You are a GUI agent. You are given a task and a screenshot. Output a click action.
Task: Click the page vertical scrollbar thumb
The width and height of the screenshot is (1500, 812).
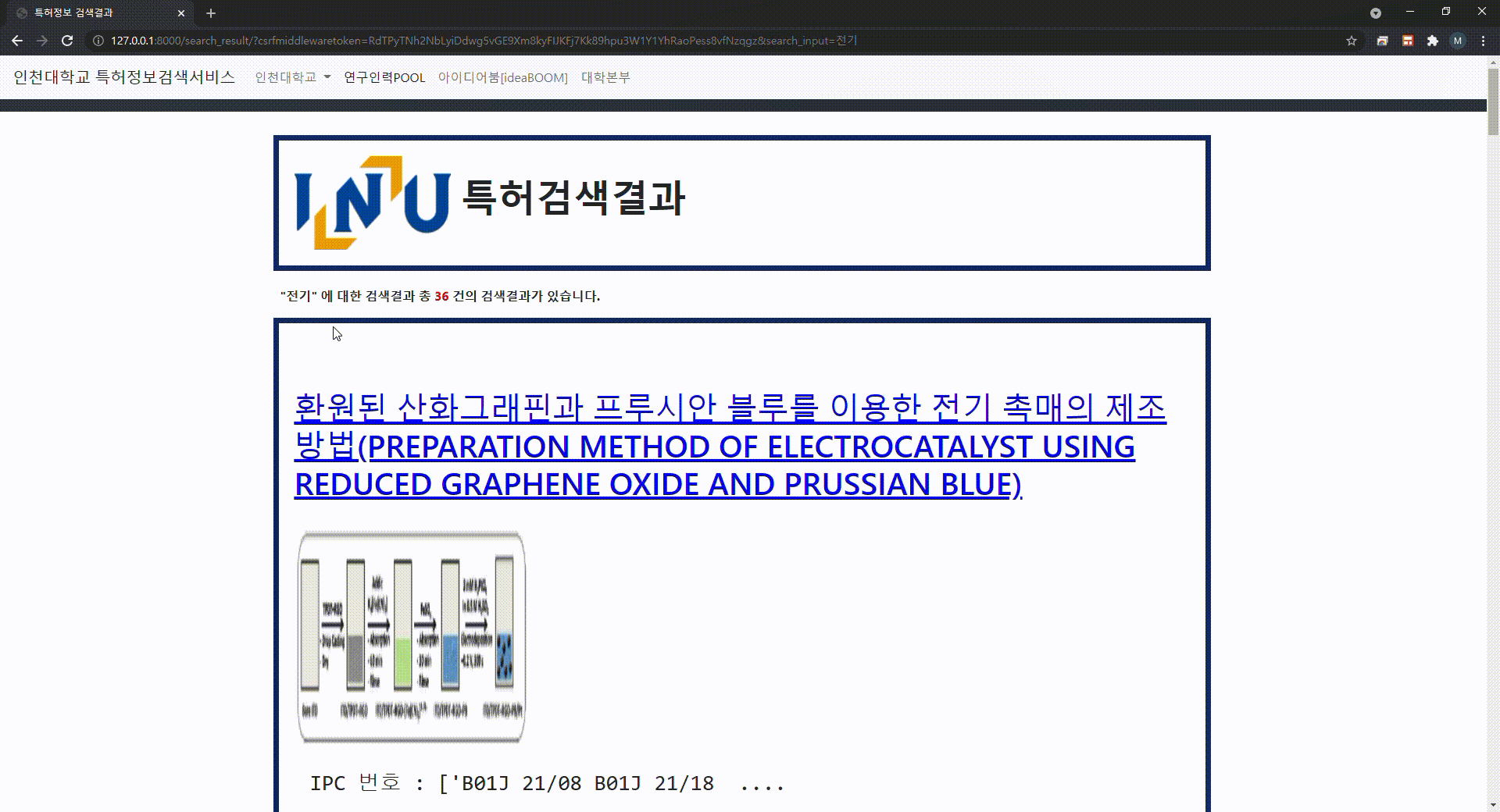(x=1493, y=101)
